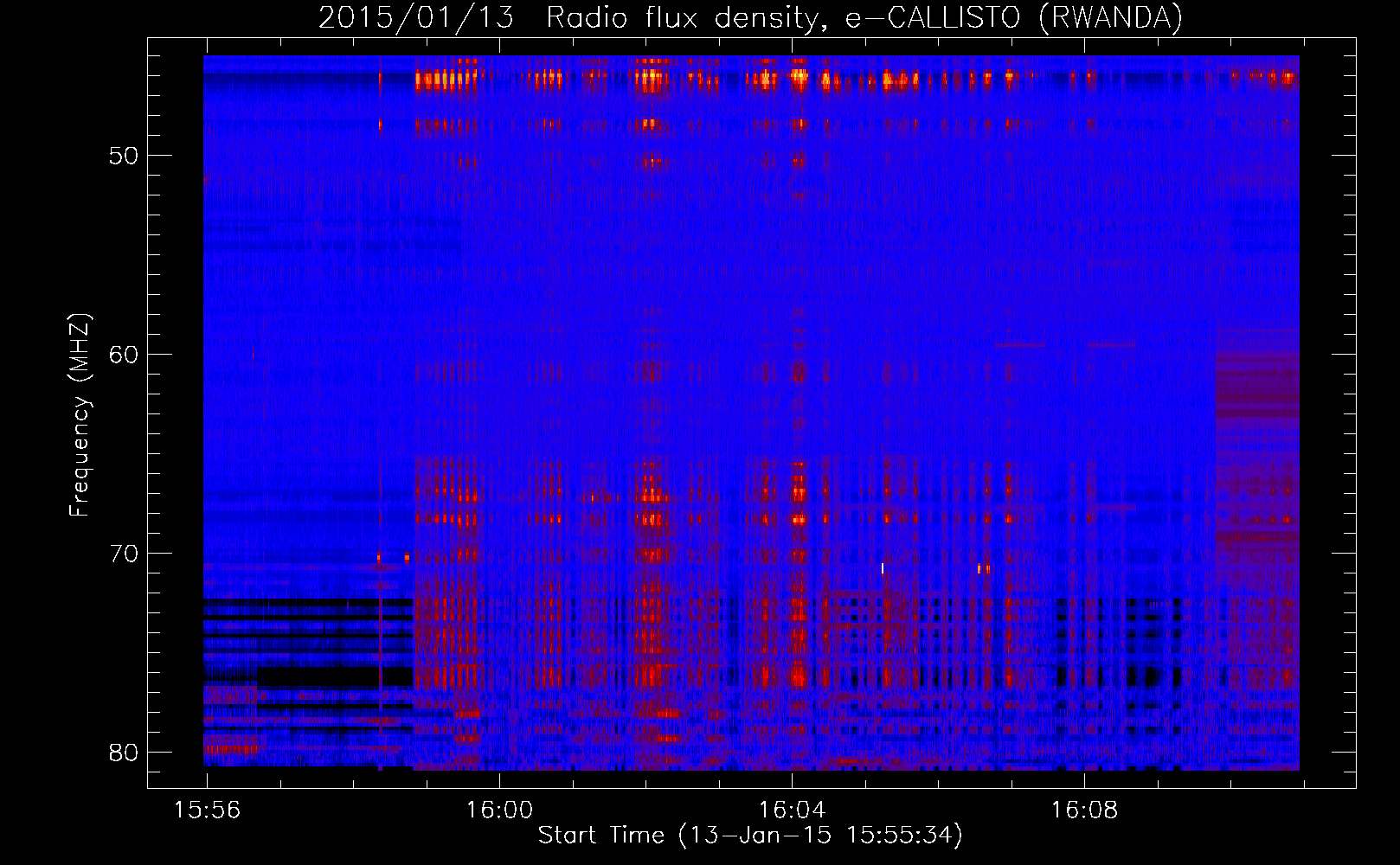The height and width of the screenshot is (865, 1400).
Task: Click the '70' frequency tick label
Action: tap(124, 554)
